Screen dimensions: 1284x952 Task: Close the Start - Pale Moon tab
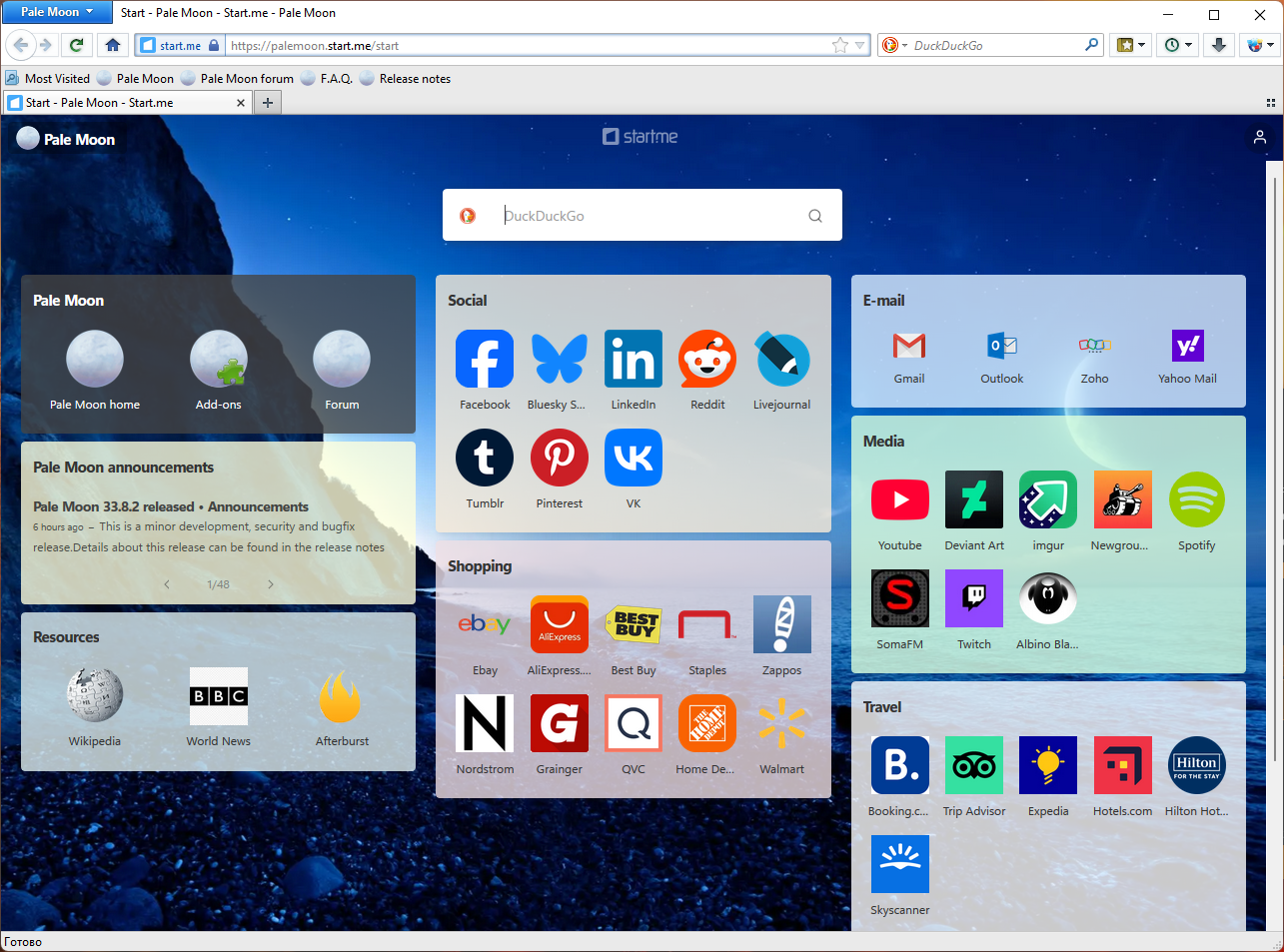(x=241, y=103)
